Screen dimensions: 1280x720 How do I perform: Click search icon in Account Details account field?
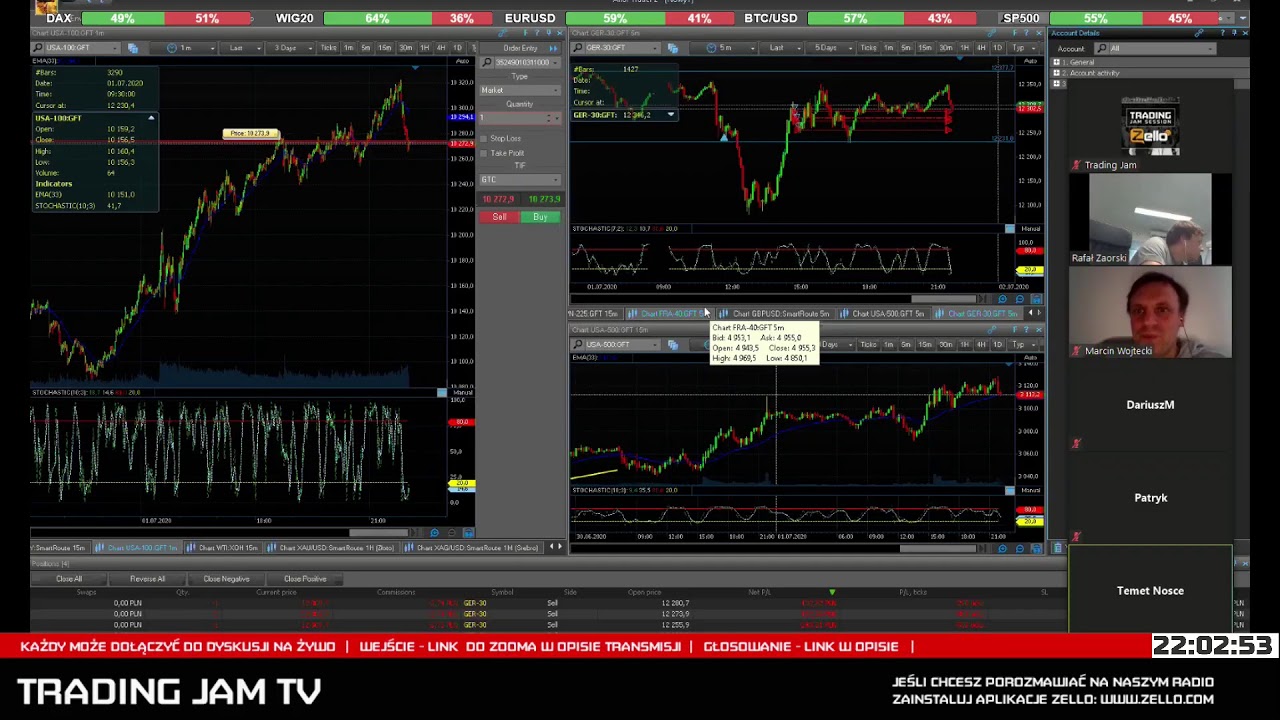[1101, 48]
